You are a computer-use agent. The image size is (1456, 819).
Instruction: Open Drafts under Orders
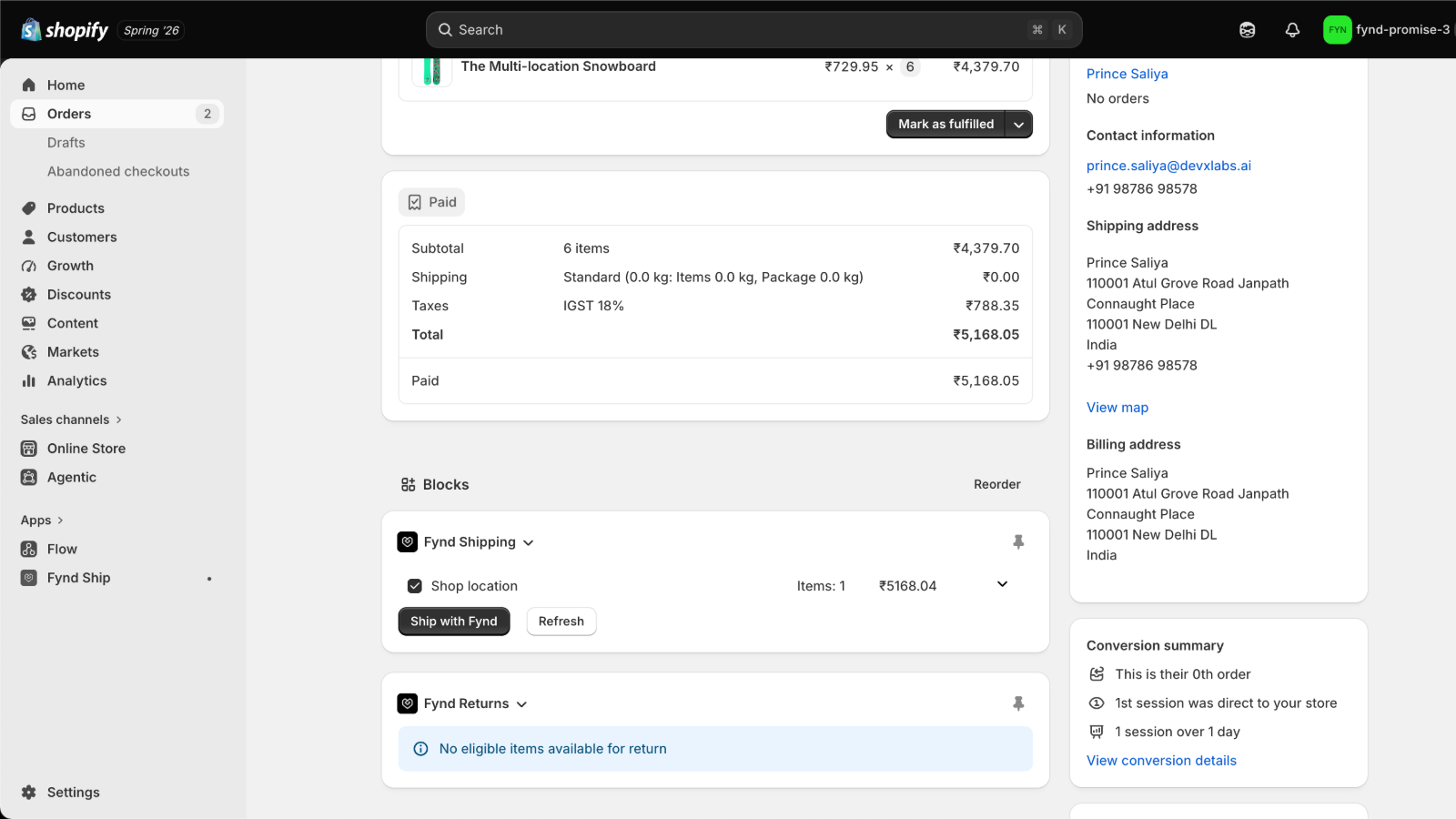66,143
